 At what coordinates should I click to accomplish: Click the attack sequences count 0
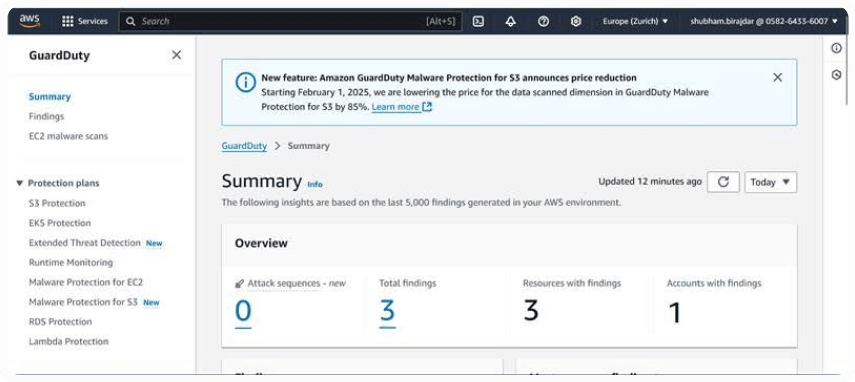click(x=243, y=311)
